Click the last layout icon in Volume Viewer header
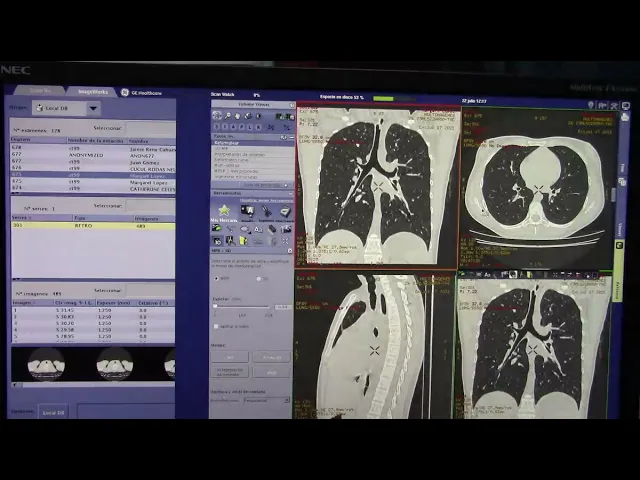Image resolution: width=640 pixels, height=480 pixels. coord(289,117)
